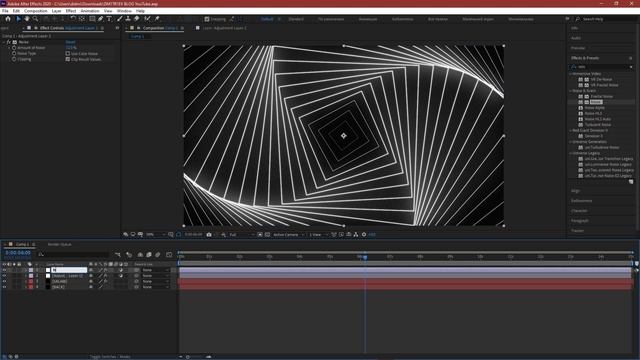Toggle the region of interest icon
Image resolution: width=640 pixels, height=360 pixels.
tap(260, 235)
